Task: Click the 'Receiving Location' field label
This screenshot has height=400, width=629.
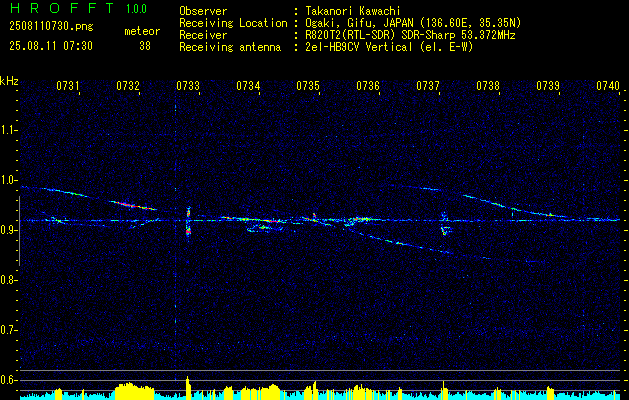Action: (x=233, y=23)
